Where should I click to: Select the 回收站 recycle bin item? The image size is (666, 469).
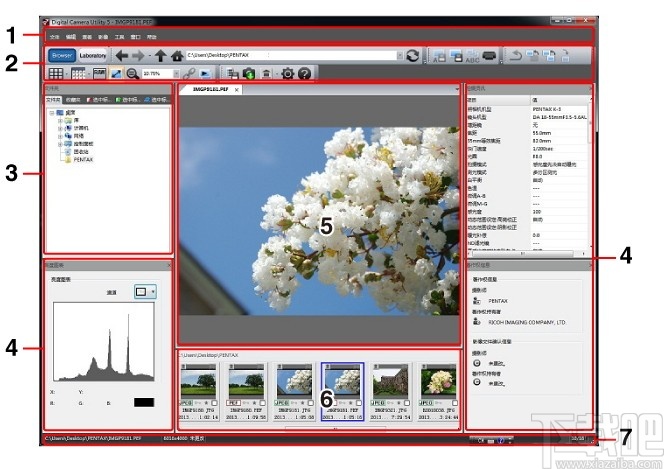click(81, 152)
